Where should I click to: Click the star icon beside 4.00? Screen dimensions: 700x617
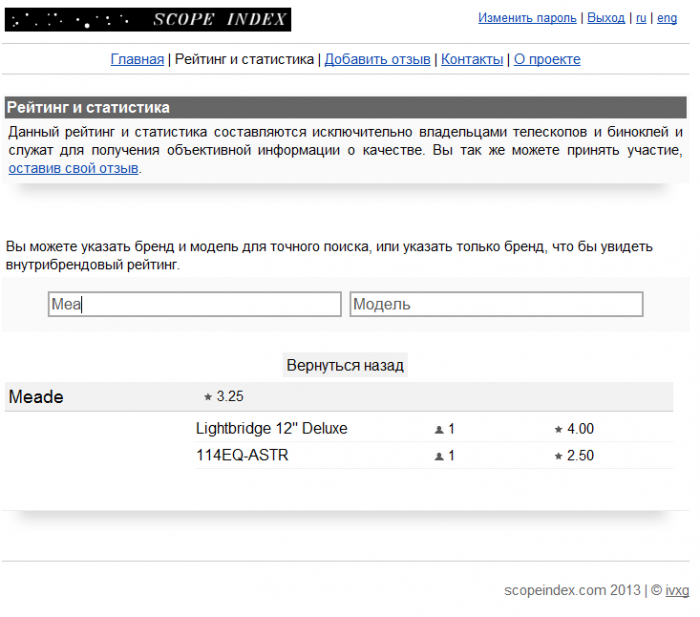[558, 429]
